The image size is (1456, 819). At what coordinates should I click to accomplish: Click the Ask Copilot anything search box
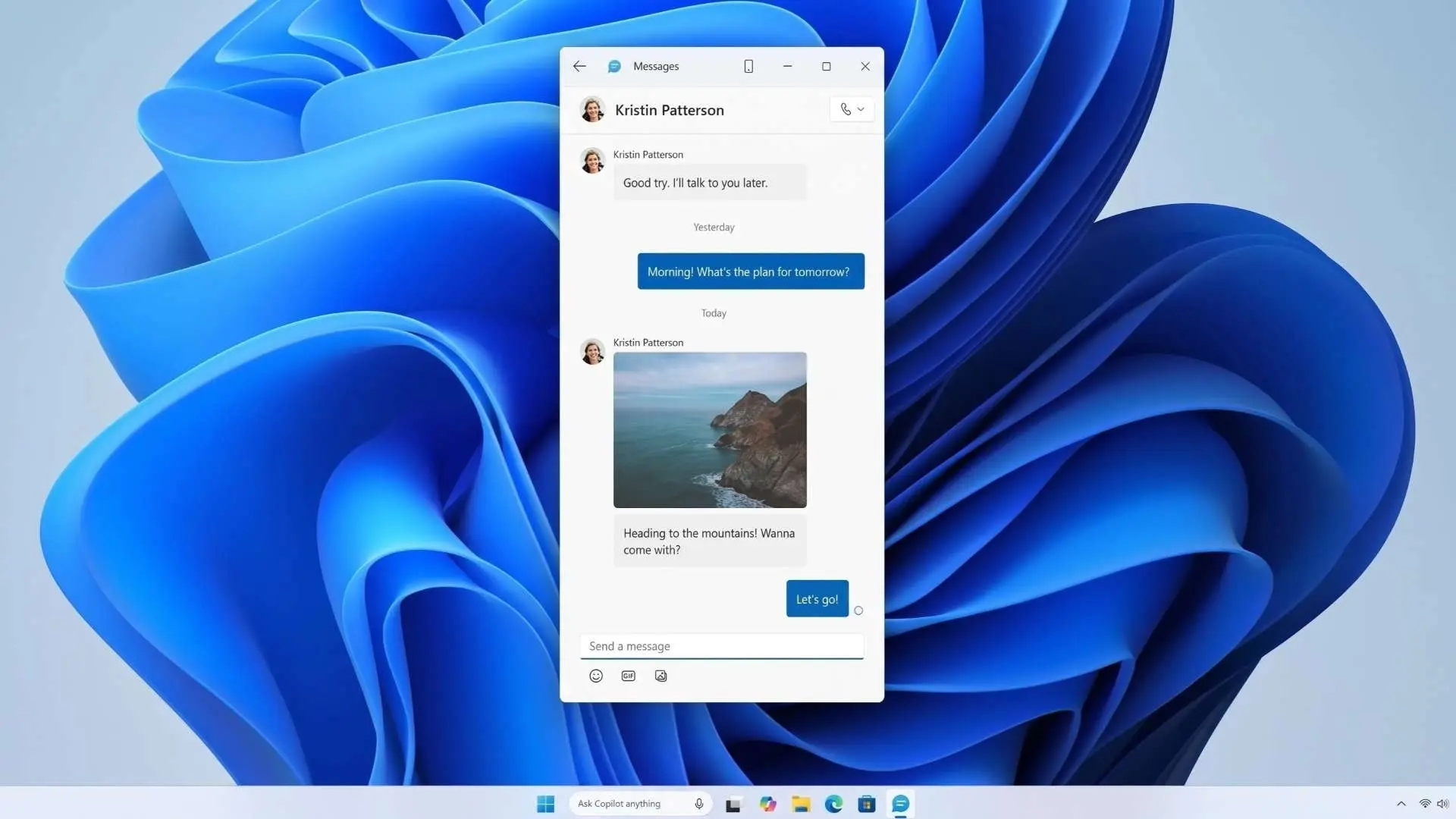tap(641, 804)
